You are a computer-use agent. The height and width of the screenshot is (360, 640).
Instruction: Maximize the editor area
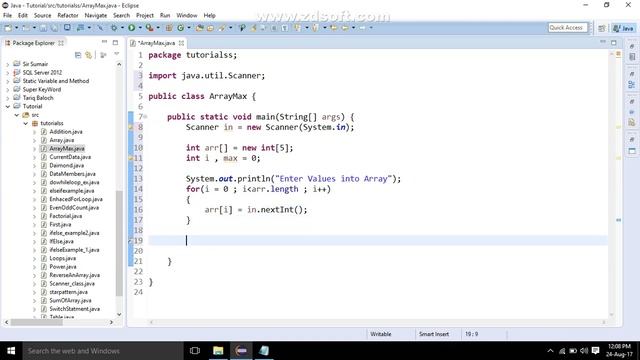tap(614, 42)
